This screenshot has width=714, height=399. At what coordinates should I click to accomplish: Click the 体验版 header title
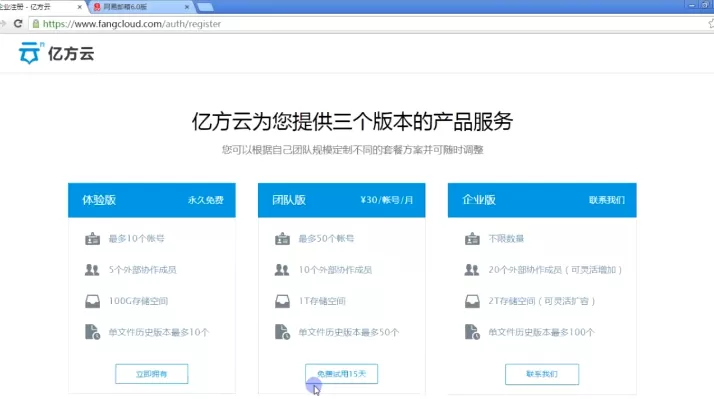(99, 200)
